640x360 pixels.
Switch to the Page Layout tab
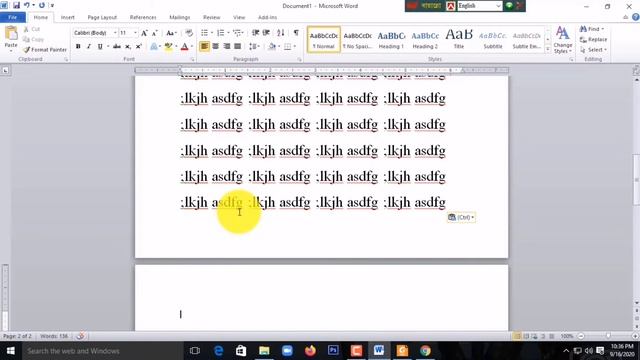tap(102, 17)
